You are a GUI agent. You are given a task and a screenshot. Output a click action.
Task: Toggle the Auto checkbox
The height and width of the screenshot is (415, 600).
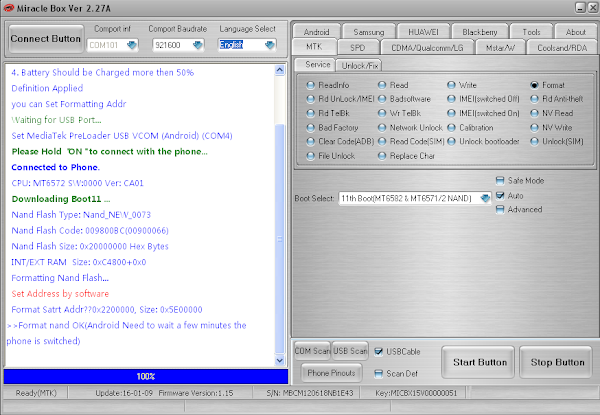pyautogui.click(x=500, y=195)
